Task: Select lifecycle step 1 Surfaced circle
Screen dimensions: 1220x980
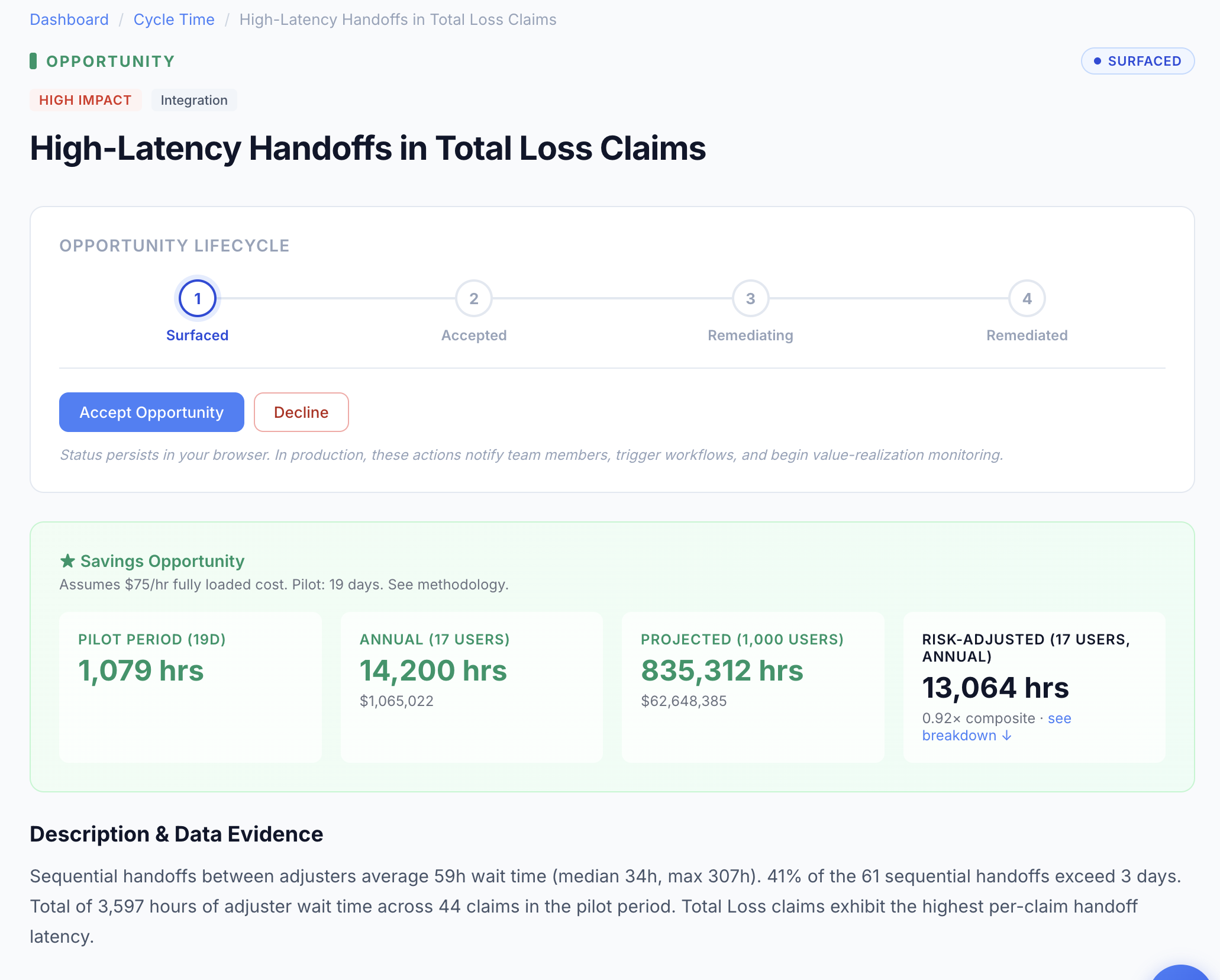Action: [198, 299]
